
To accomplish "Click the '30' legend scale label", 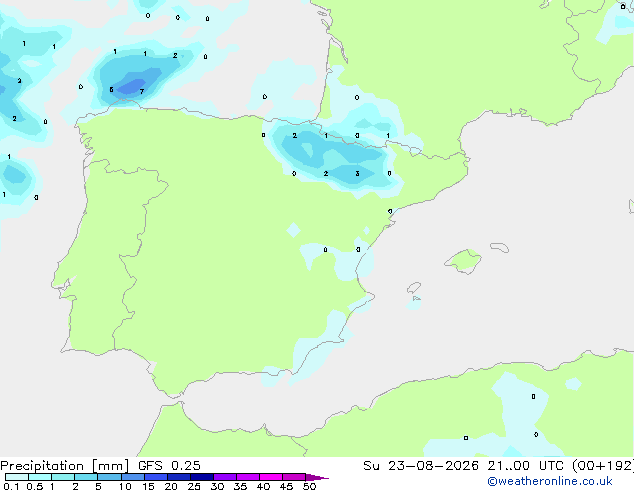I will click(217, 486).
